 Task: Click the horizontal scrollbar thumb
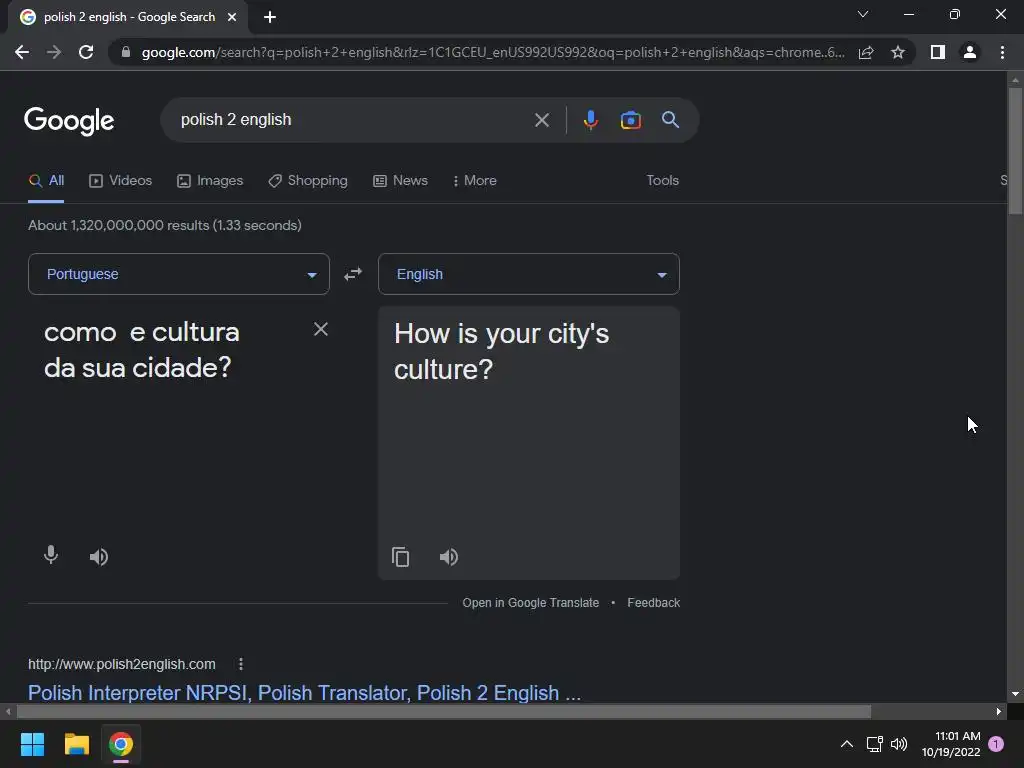point(443,711)
